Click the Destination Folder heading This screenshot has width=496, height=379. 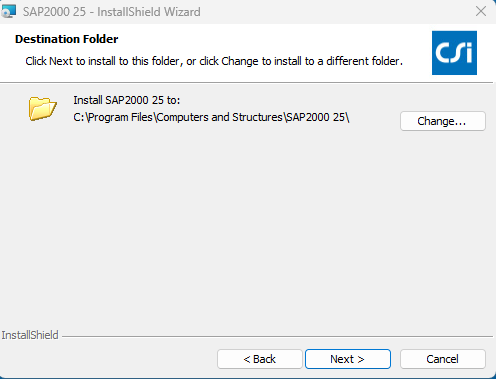pyautogui.click(x=67, y=39)
